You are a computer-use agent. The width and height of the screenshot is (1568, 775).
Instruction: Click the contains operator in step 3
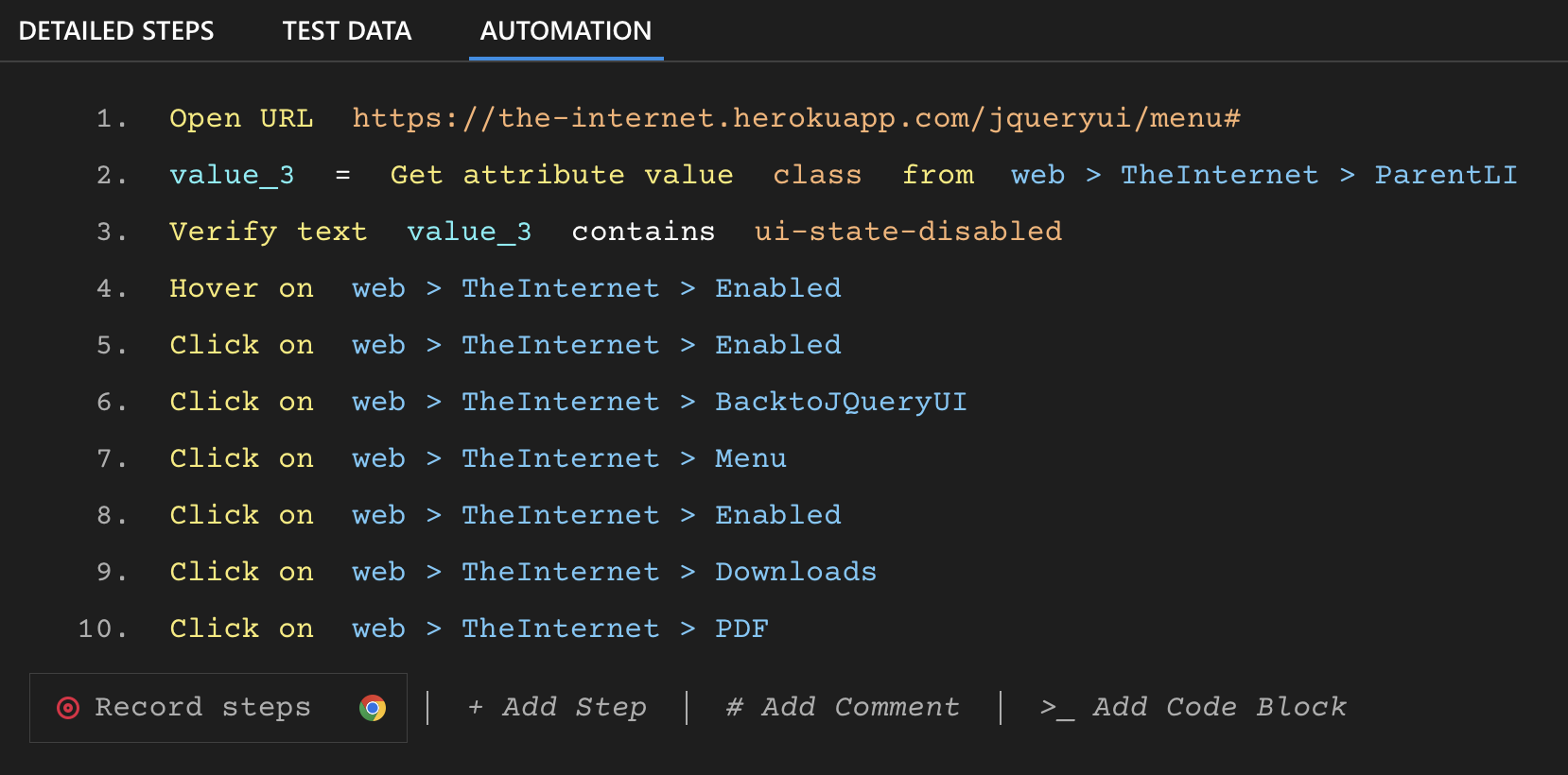tap(643, 232)
